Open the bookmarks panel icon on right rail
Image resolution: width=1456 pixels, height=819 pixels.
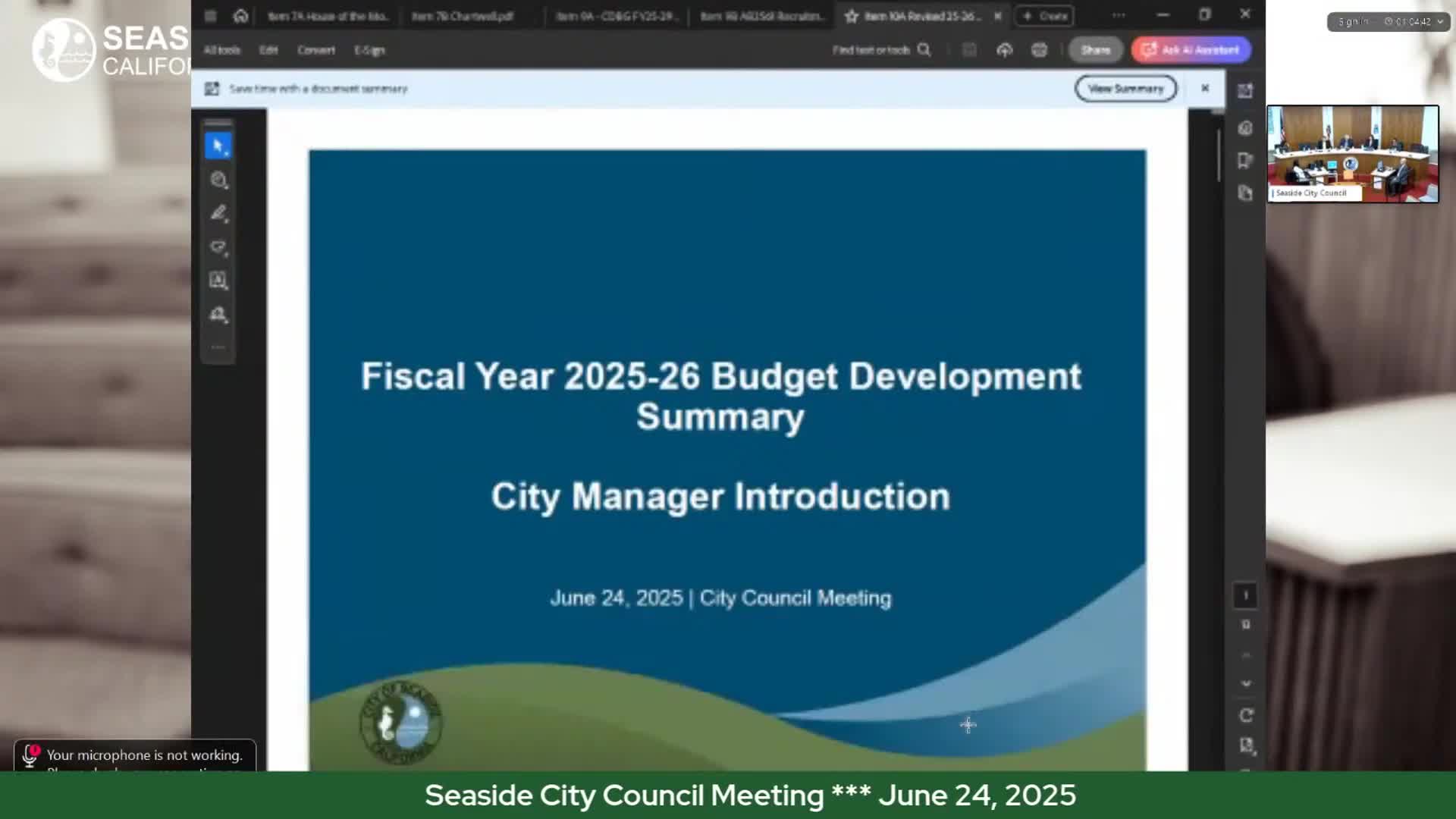click(x=1245, y=161)
